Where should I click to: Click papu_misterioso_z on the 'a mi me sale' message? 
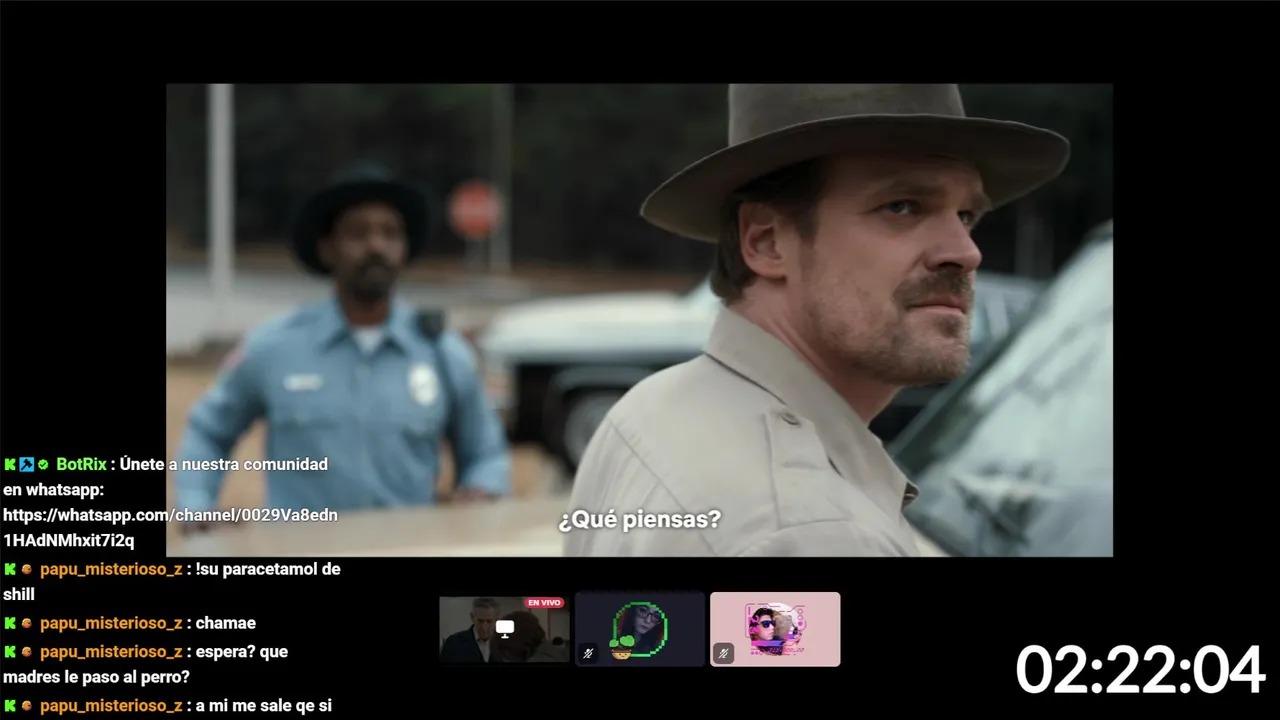[x=111, y=706]
